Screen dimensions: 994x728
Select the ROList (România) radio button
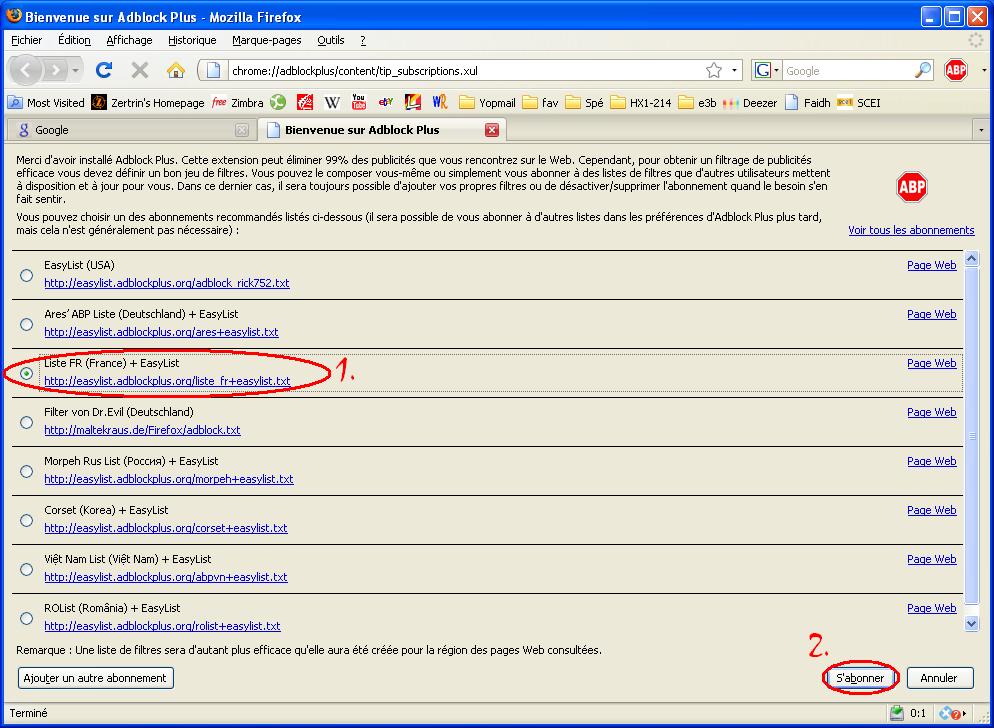27,618
